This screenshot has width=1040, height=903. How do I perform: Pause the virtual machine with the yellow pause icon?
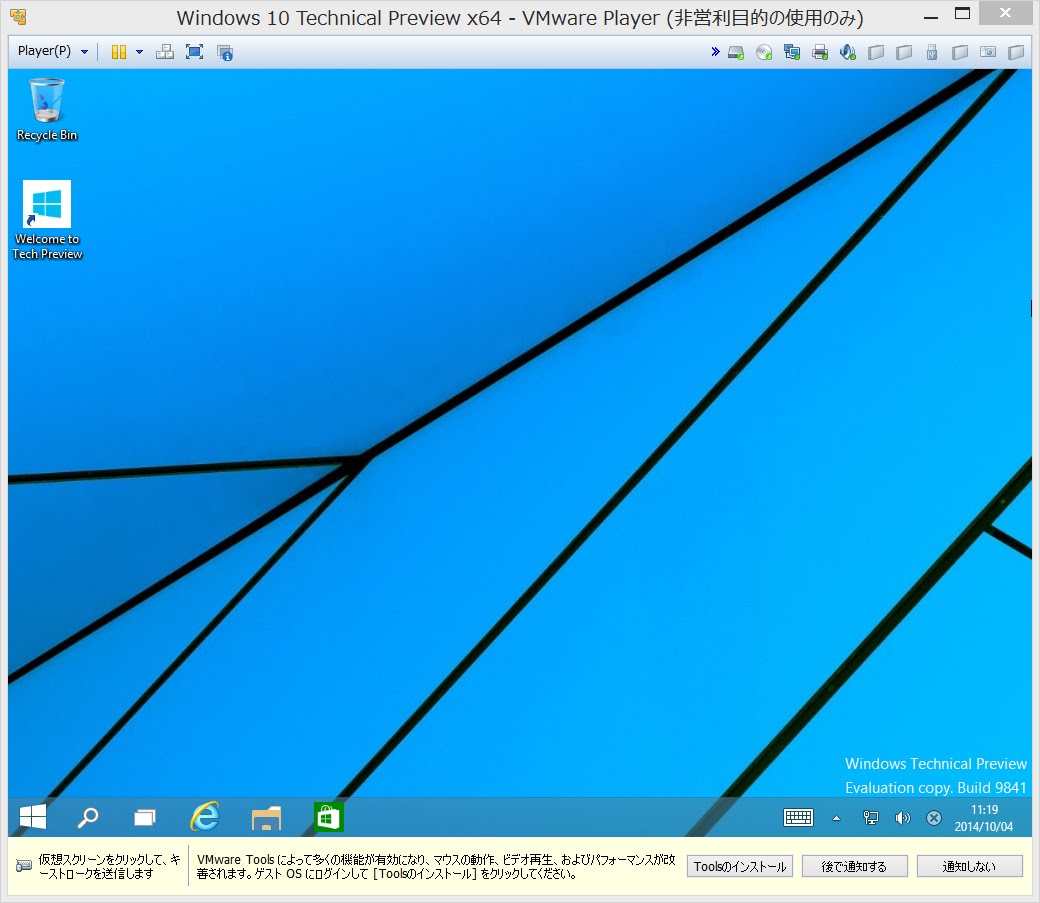(x=119, y=52)
